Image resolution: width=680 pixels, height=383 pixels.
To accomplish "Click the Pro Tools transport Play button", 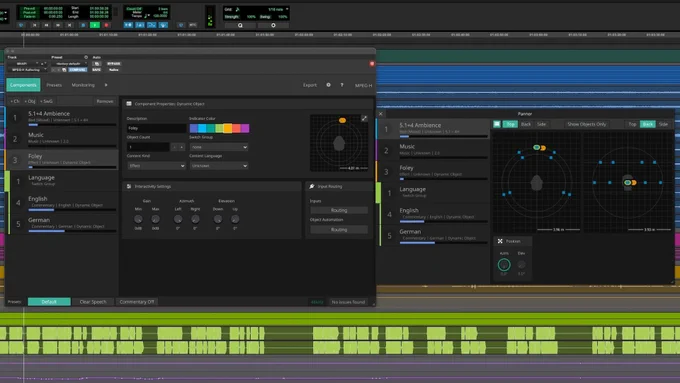I will [95, 25].
